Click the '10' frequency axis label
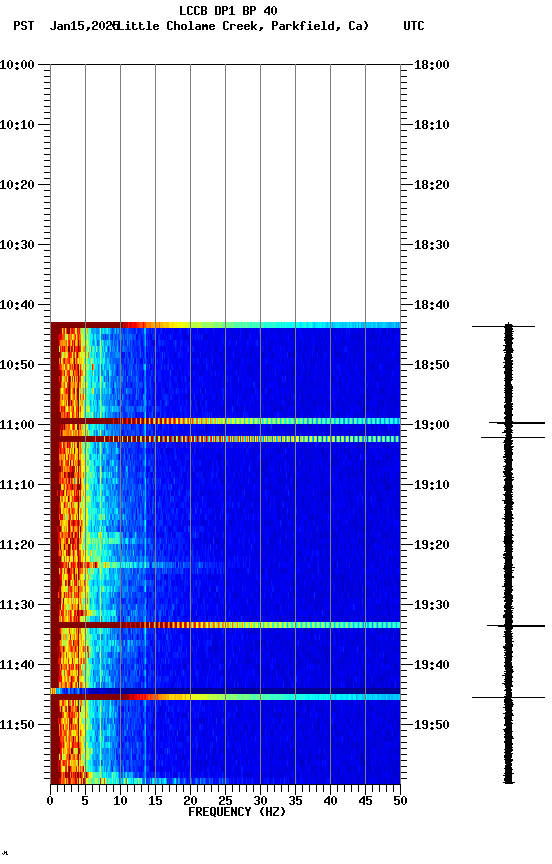The height and width of the screenshot is (864, 552). [x=120, y=801]
